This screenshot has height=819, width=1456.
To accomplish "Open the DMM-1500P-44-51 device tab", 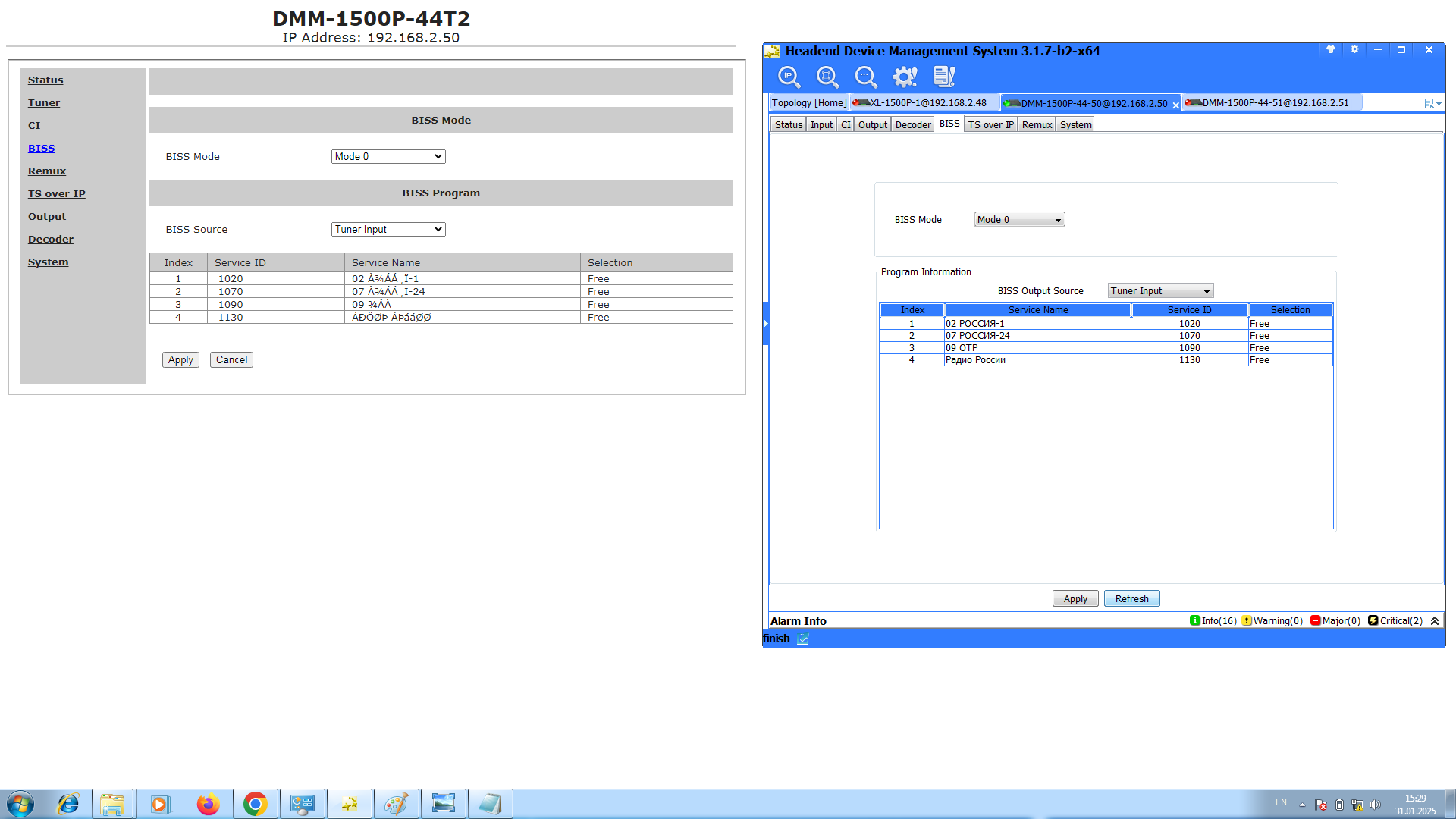I will tap(1272, 103).
